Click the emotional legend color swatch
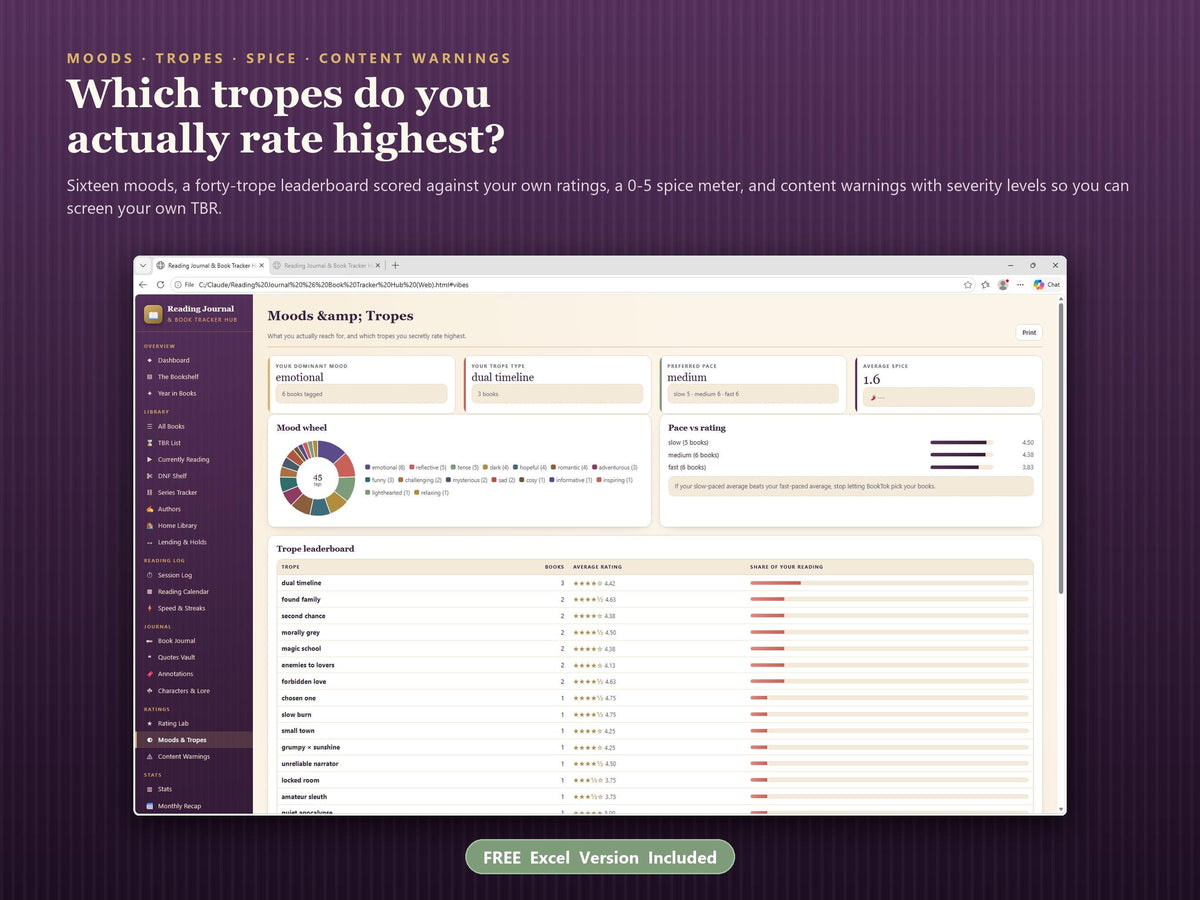 click(x=368, y=467)
